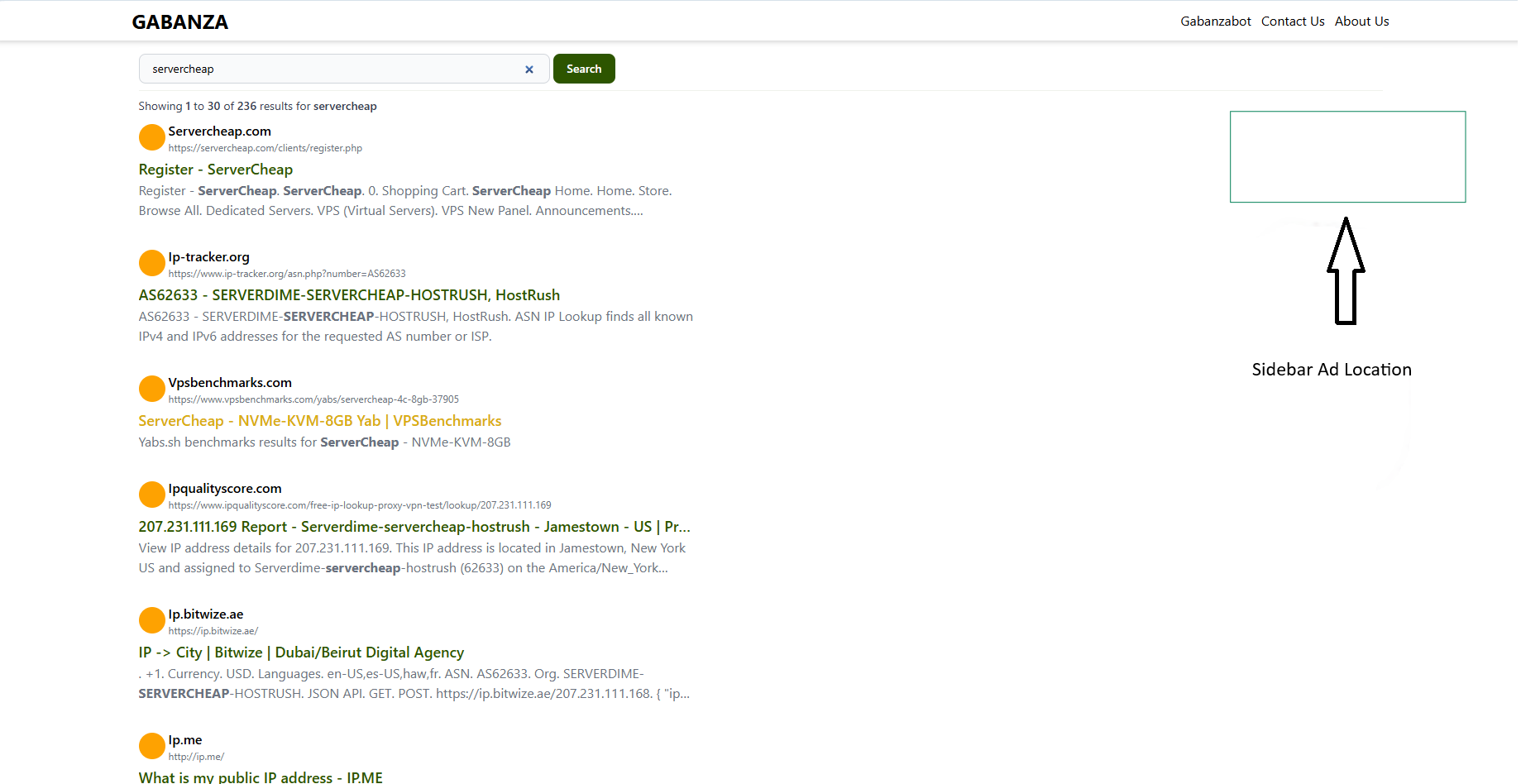
Task: Open the IP -> City Bitwize result
Action: tap(301, 653)
